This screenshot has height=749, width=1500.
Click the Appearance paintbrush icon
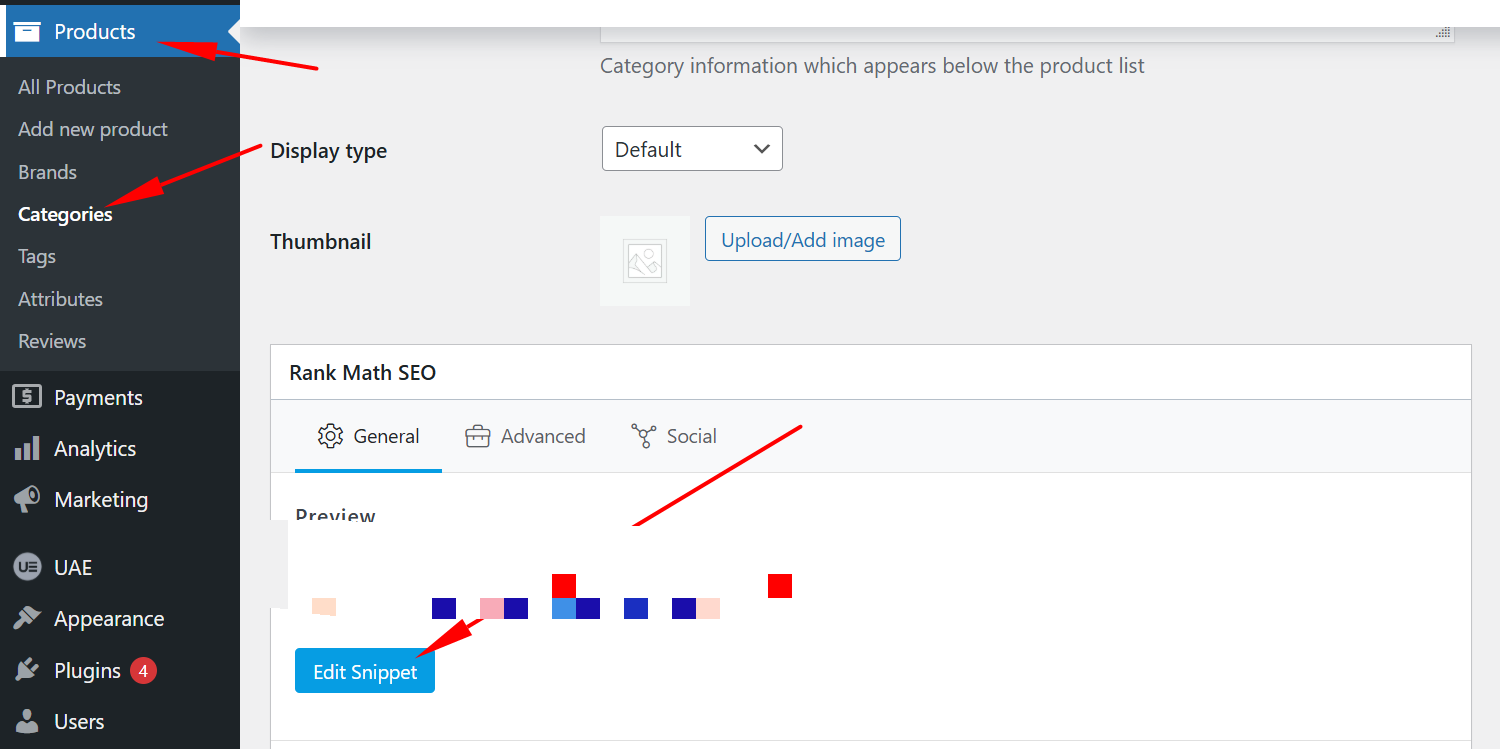coord(27,618)
